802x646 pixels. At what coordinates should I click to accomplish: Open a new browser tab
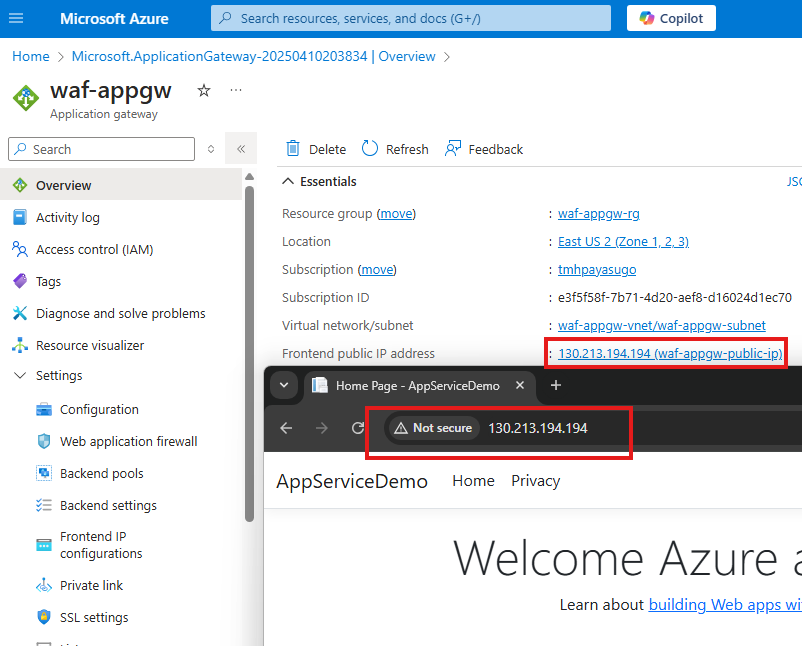[x=555, y=385]
